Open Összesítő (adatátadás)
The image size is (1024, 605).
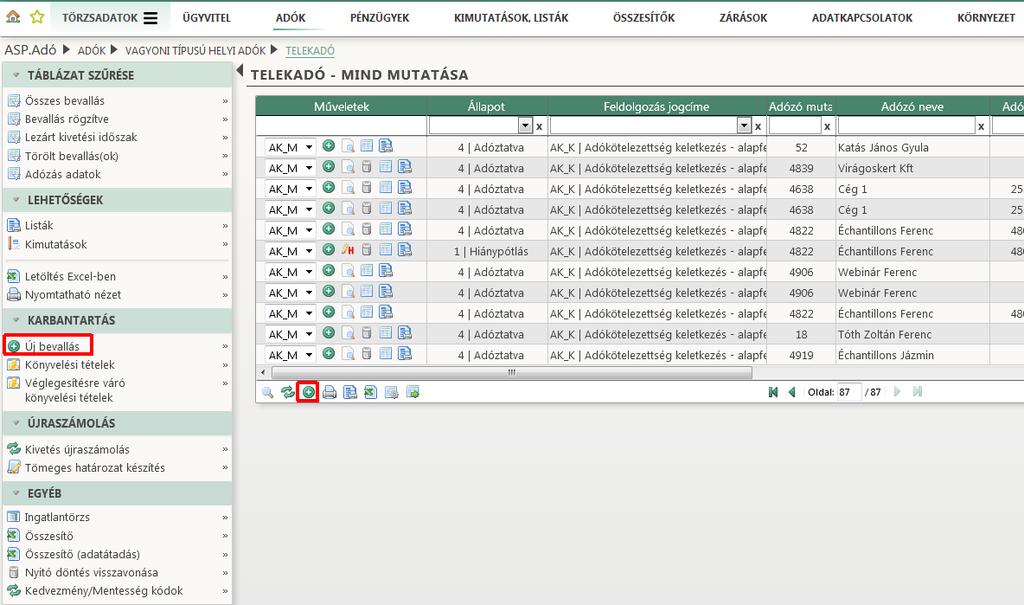(x=82, y=554)
